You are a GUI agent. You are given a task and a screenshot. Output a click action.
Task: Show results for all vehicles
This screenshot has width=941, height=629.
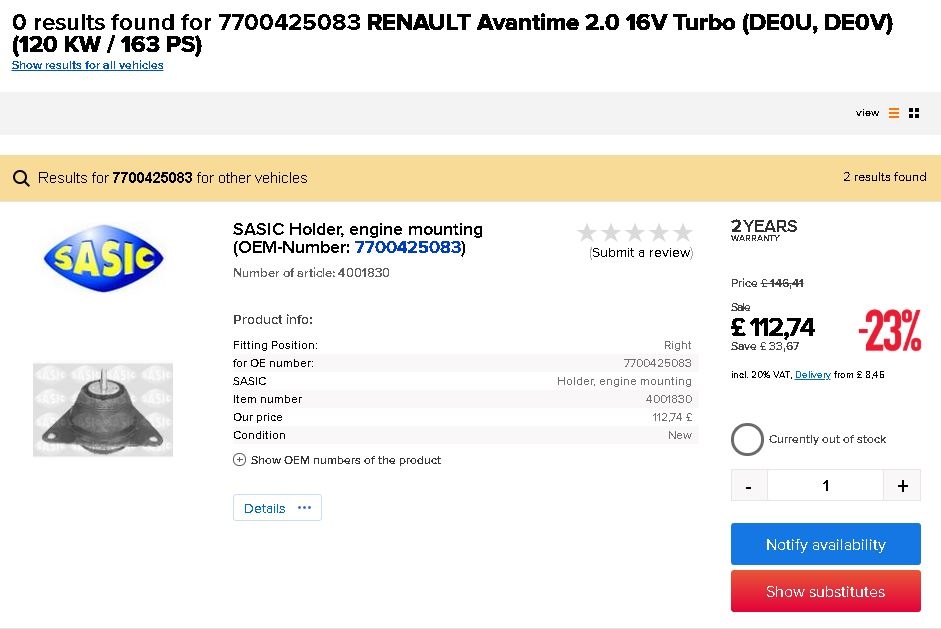pyautogui.click(x=87, y=65)
